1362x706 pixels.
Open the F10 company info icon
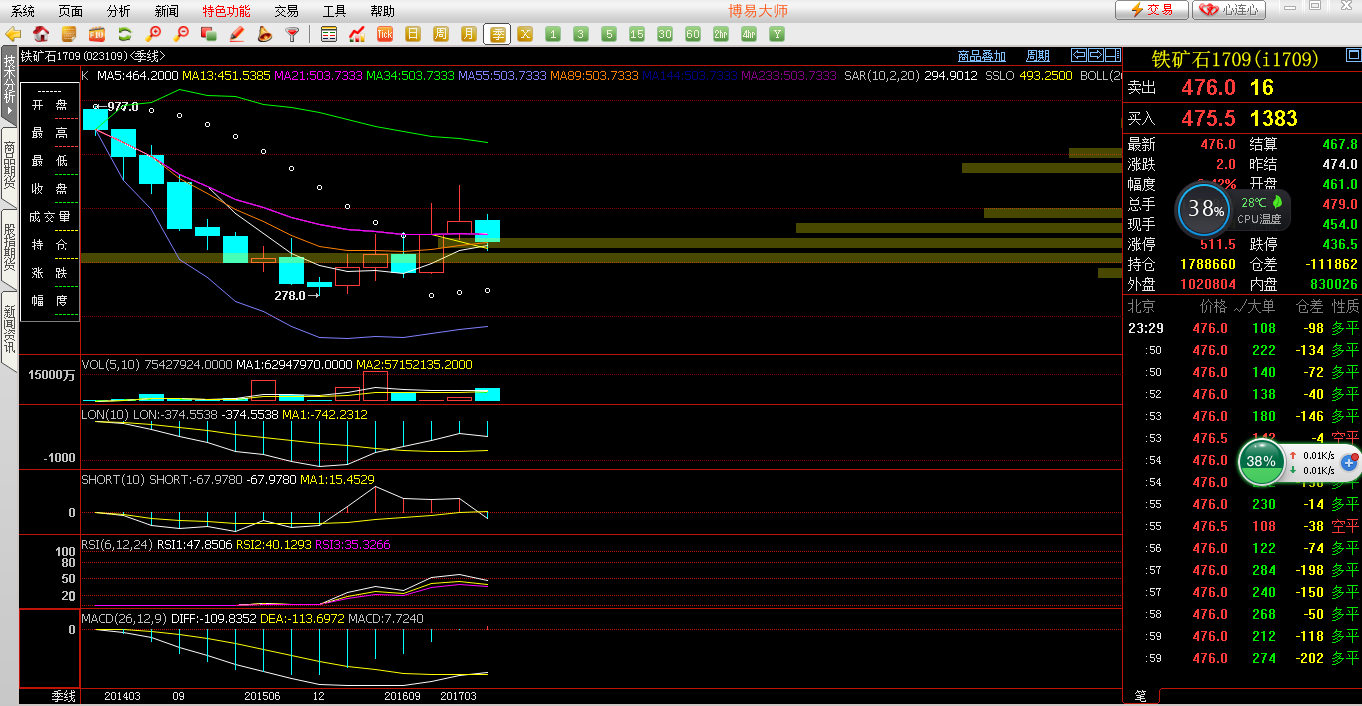point(97,34)
